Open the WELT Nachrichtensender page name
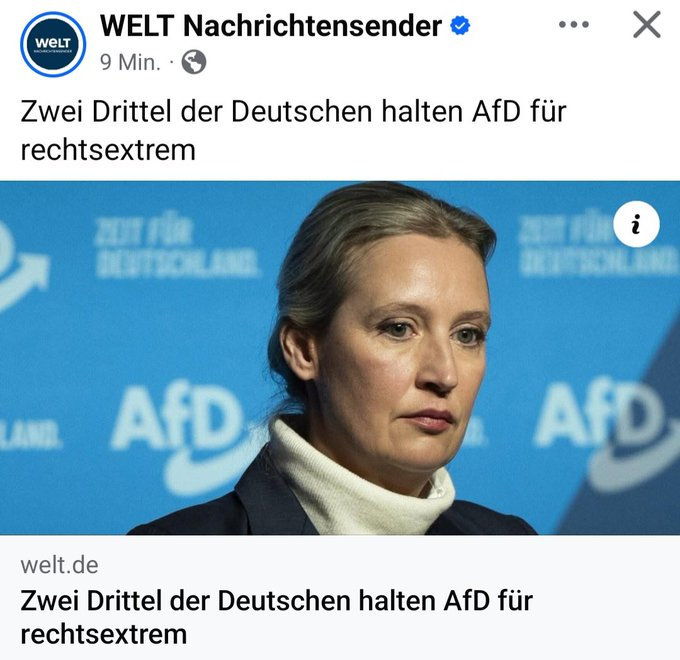 point(271,26)
